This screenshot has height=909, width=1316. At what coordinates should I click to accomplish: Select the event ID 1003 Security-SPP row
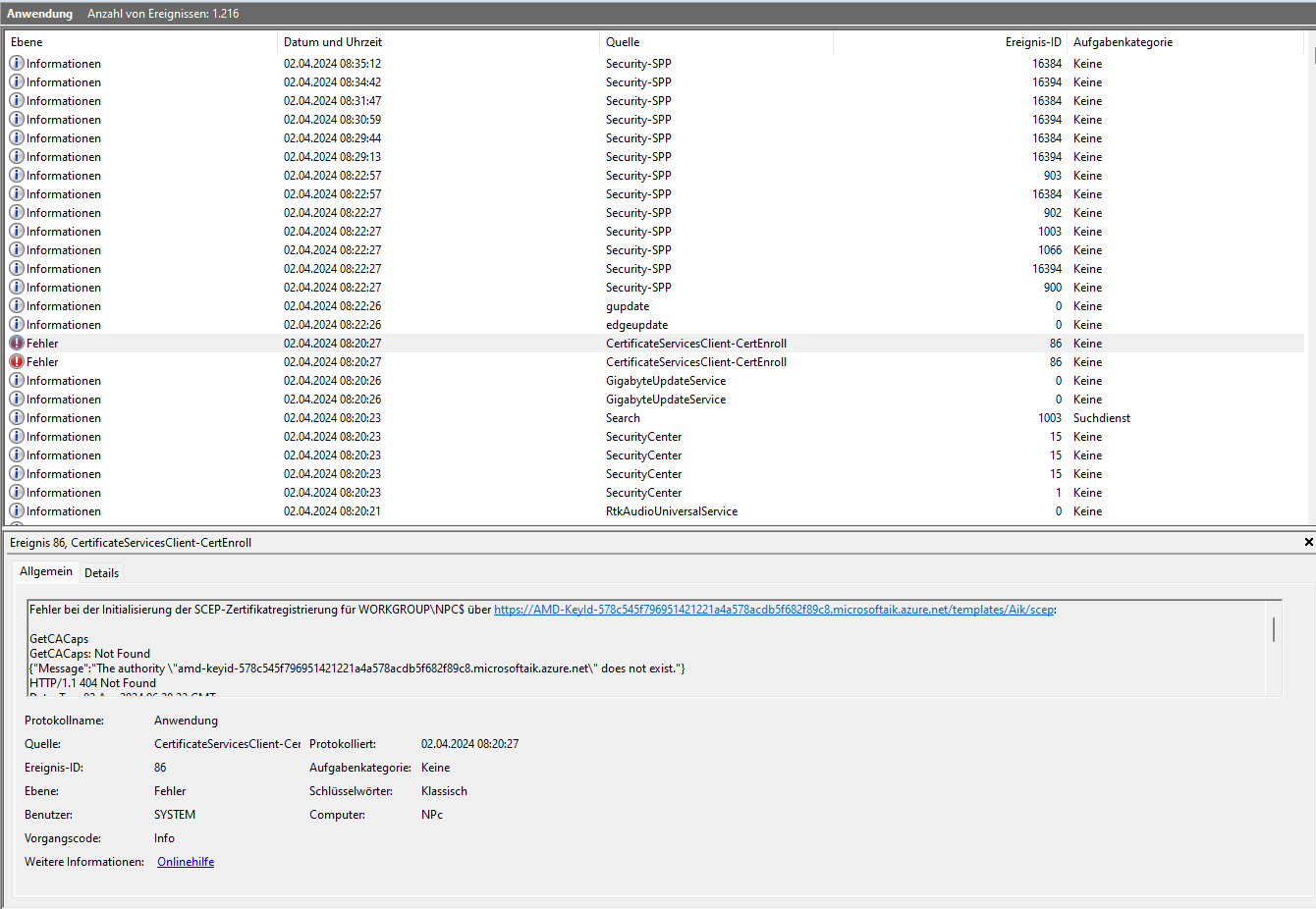click(x=656, y=232)
